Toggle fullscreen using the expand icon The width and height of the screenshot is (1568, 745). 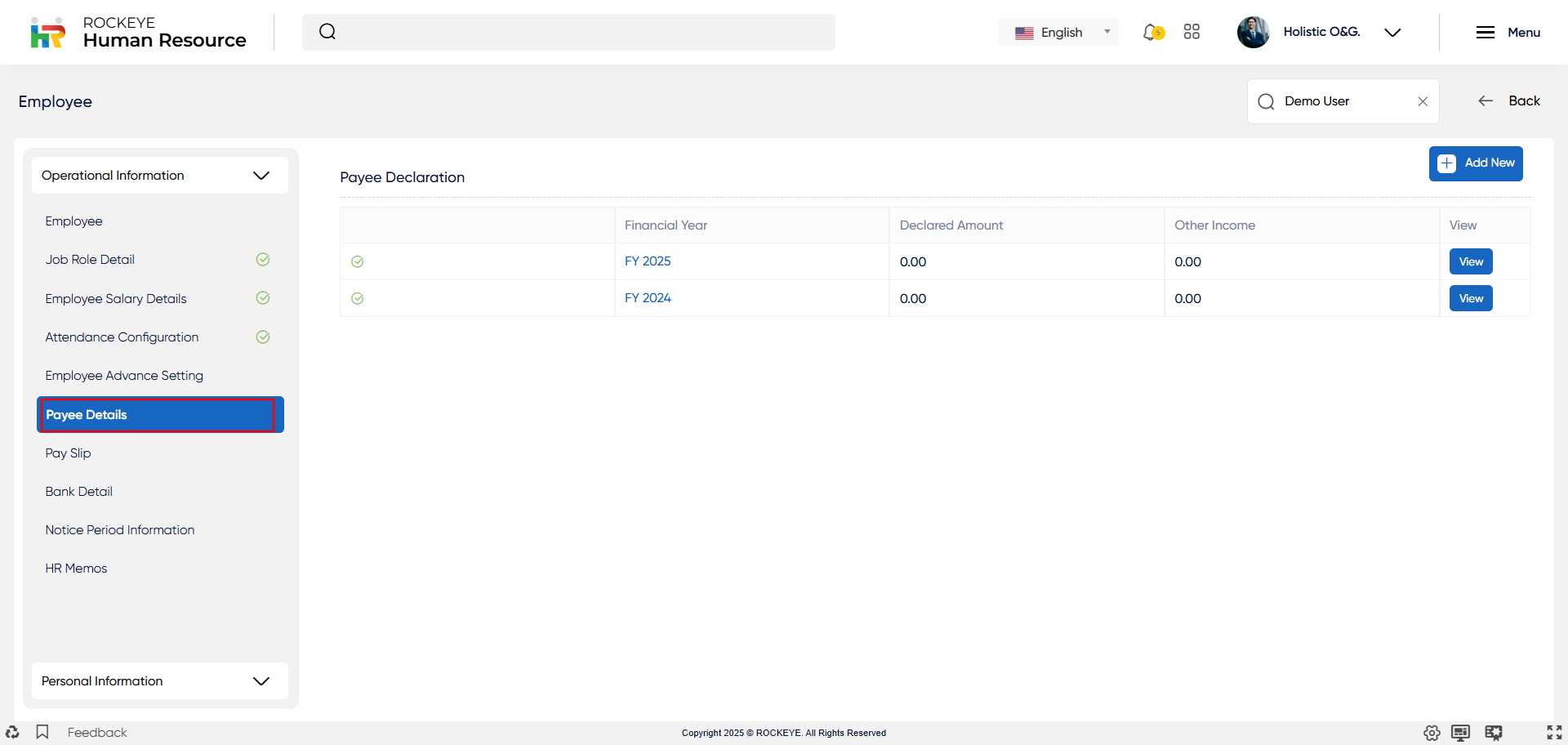pos(1554,733)
